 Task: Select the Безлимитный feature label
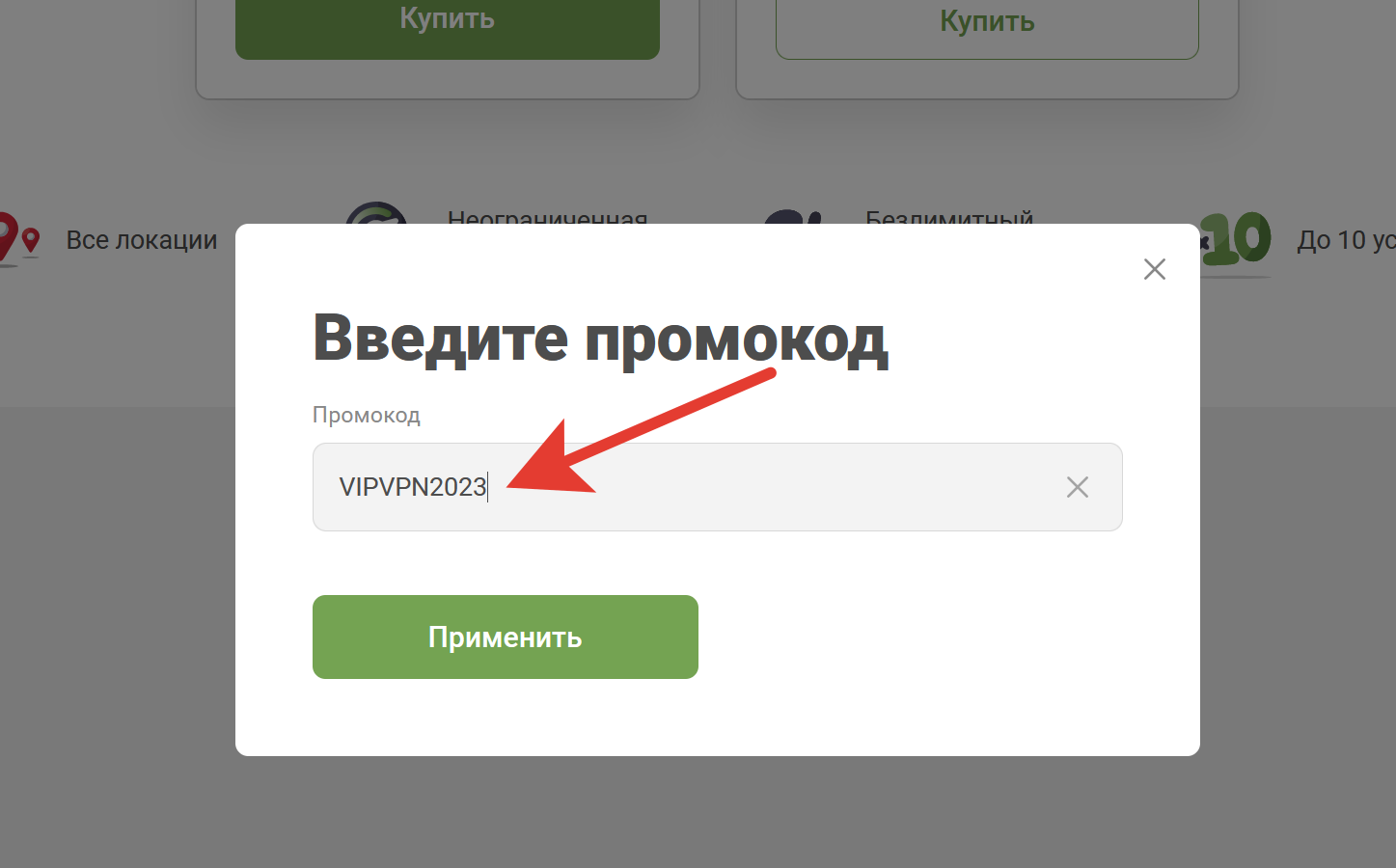(949, 217)
